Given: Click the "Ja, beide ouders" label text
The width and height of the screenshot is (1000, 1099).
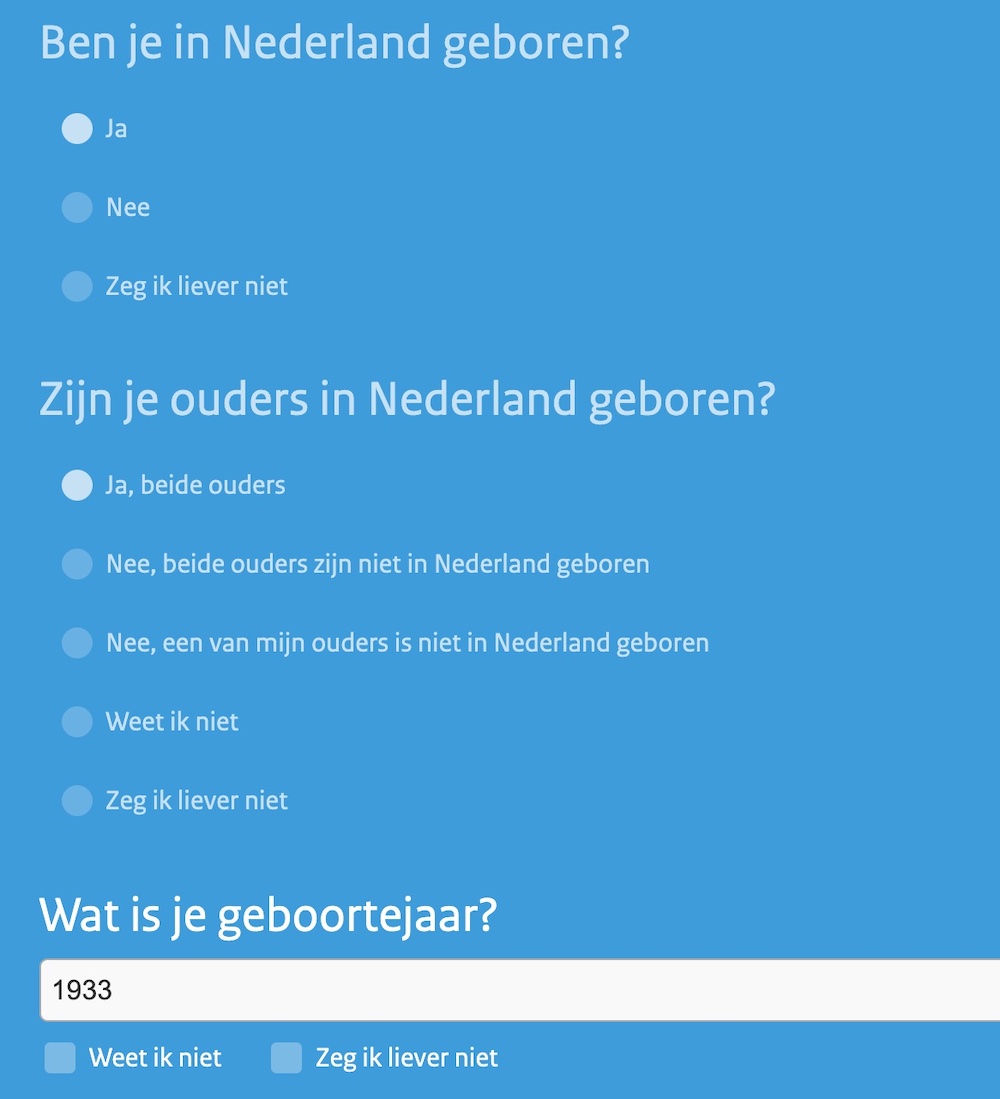Looking at the screenshot, I should click(x=196, y=485).
